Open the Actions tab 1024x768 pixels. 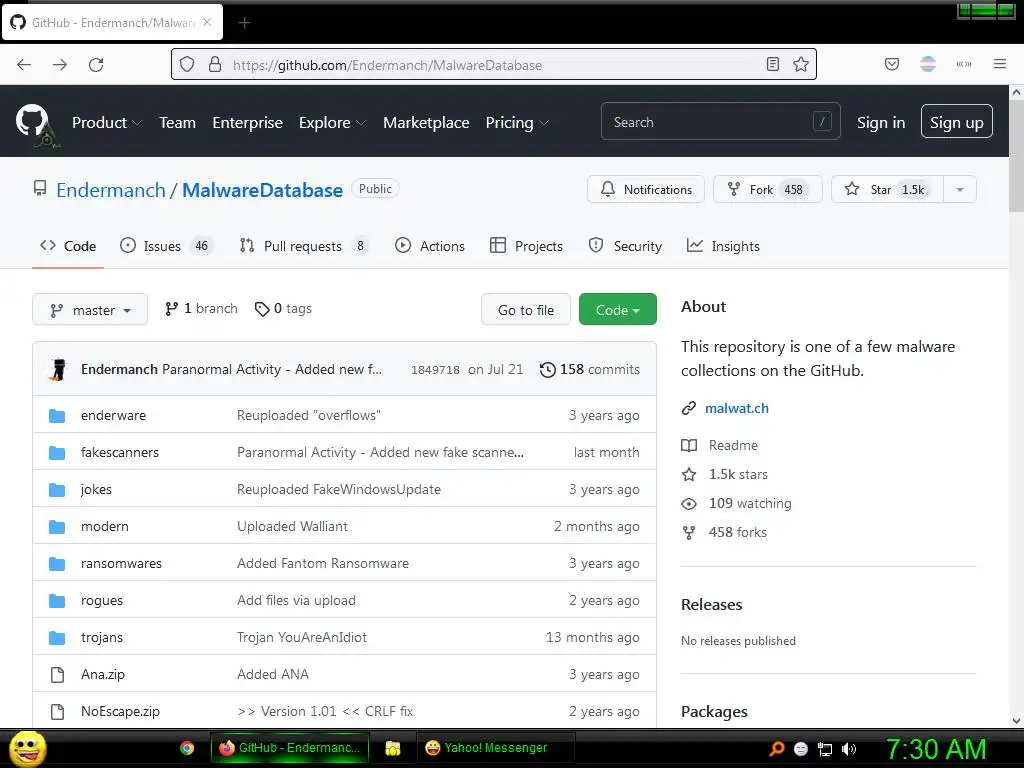click(430, 246)
